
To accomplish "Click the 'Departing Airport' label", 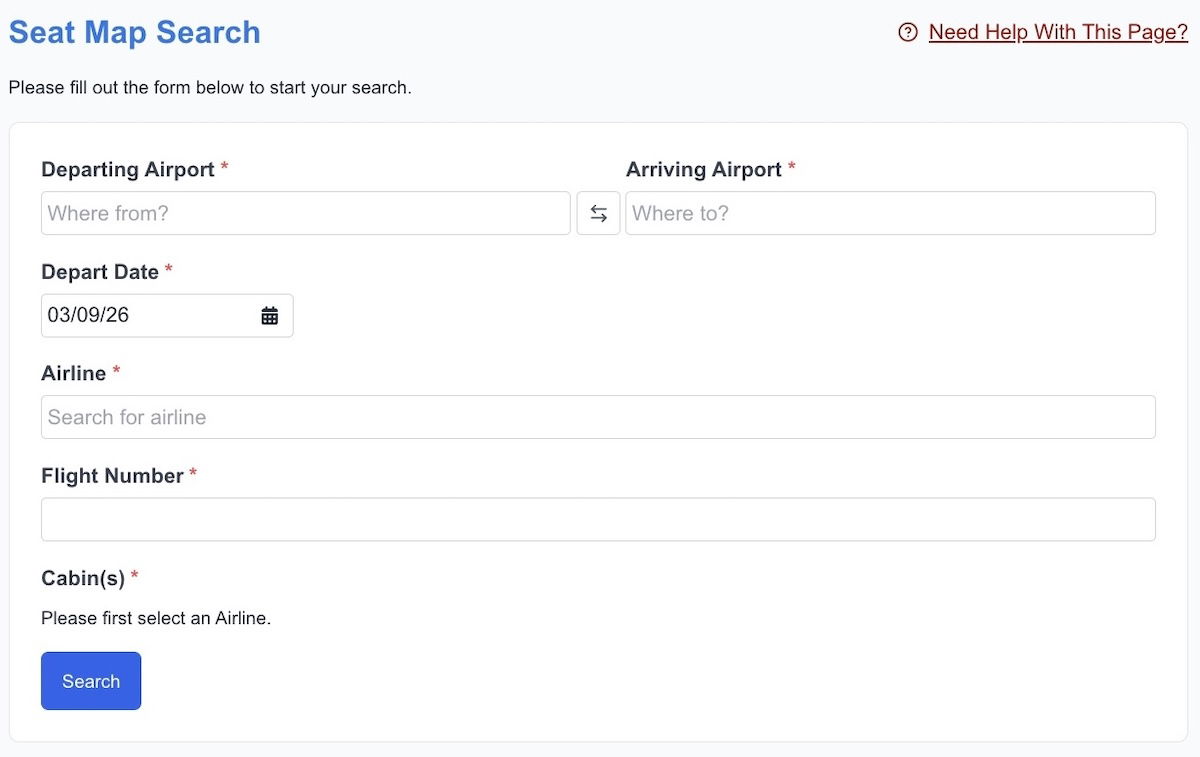I will [128, 170].
